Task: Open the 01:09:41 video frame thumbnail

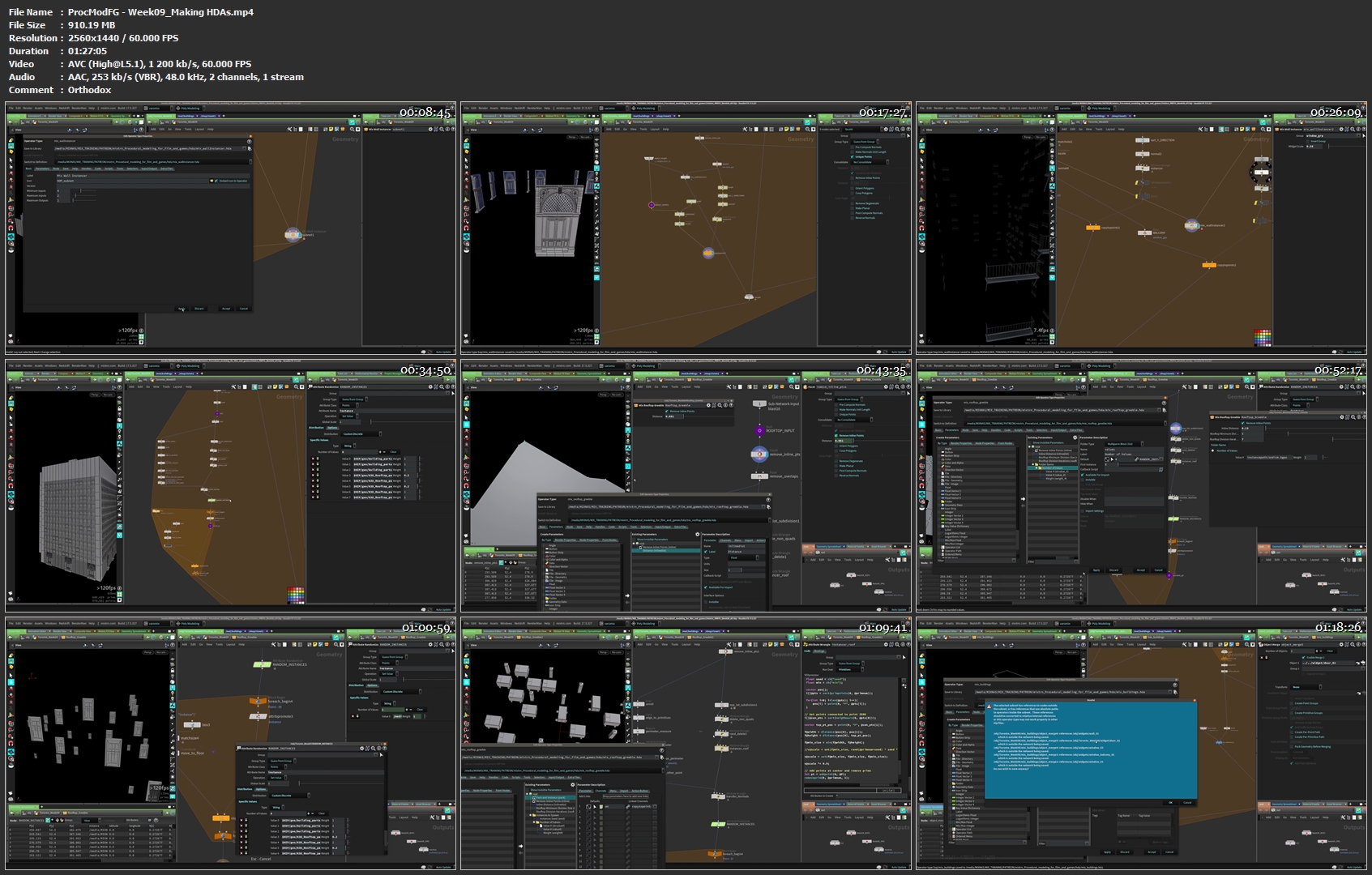Action: pos(686,744)
